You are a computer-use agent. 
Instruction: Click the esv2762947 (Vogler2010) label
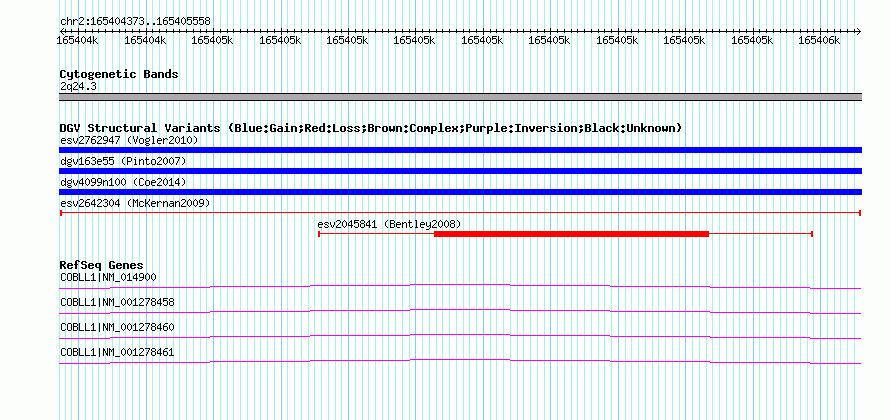pos(129,140)
